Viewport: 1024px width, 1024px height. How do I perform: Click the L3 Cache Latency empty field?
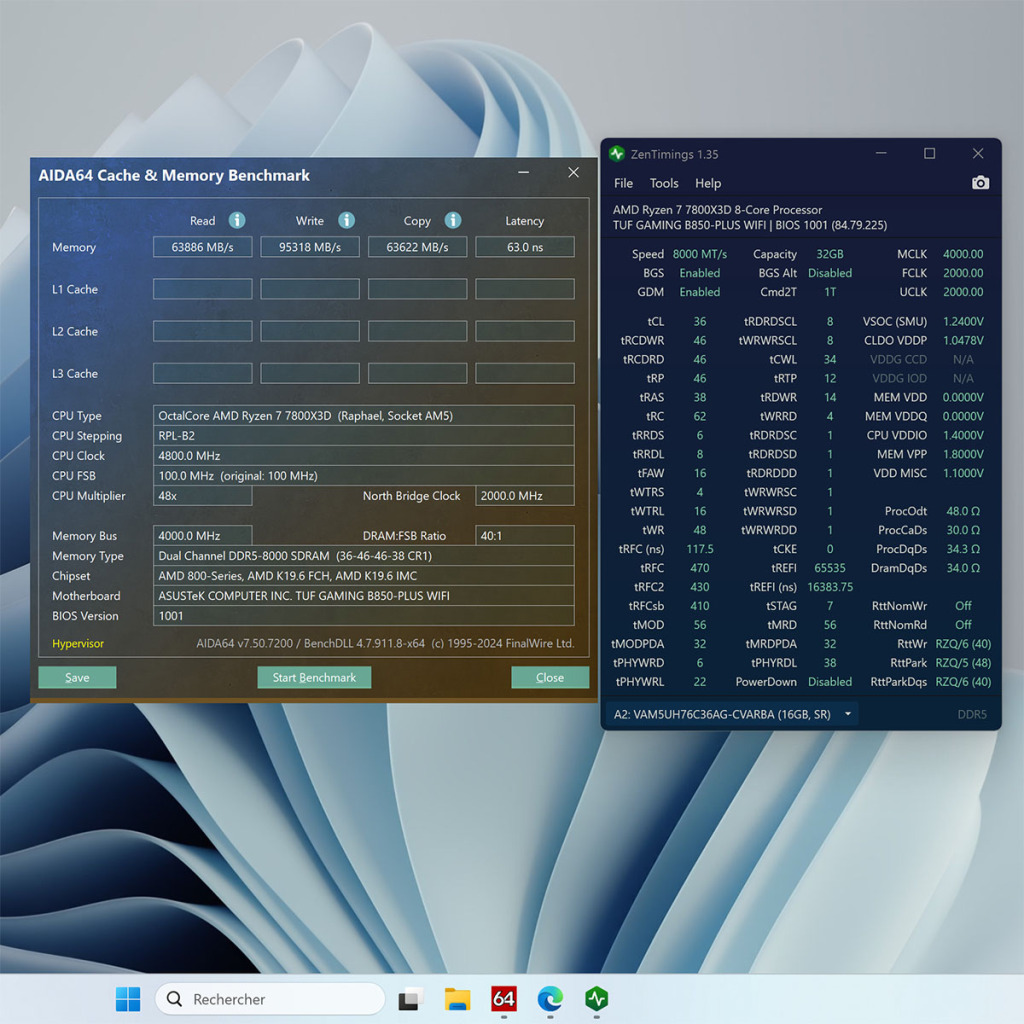[525, 374]
